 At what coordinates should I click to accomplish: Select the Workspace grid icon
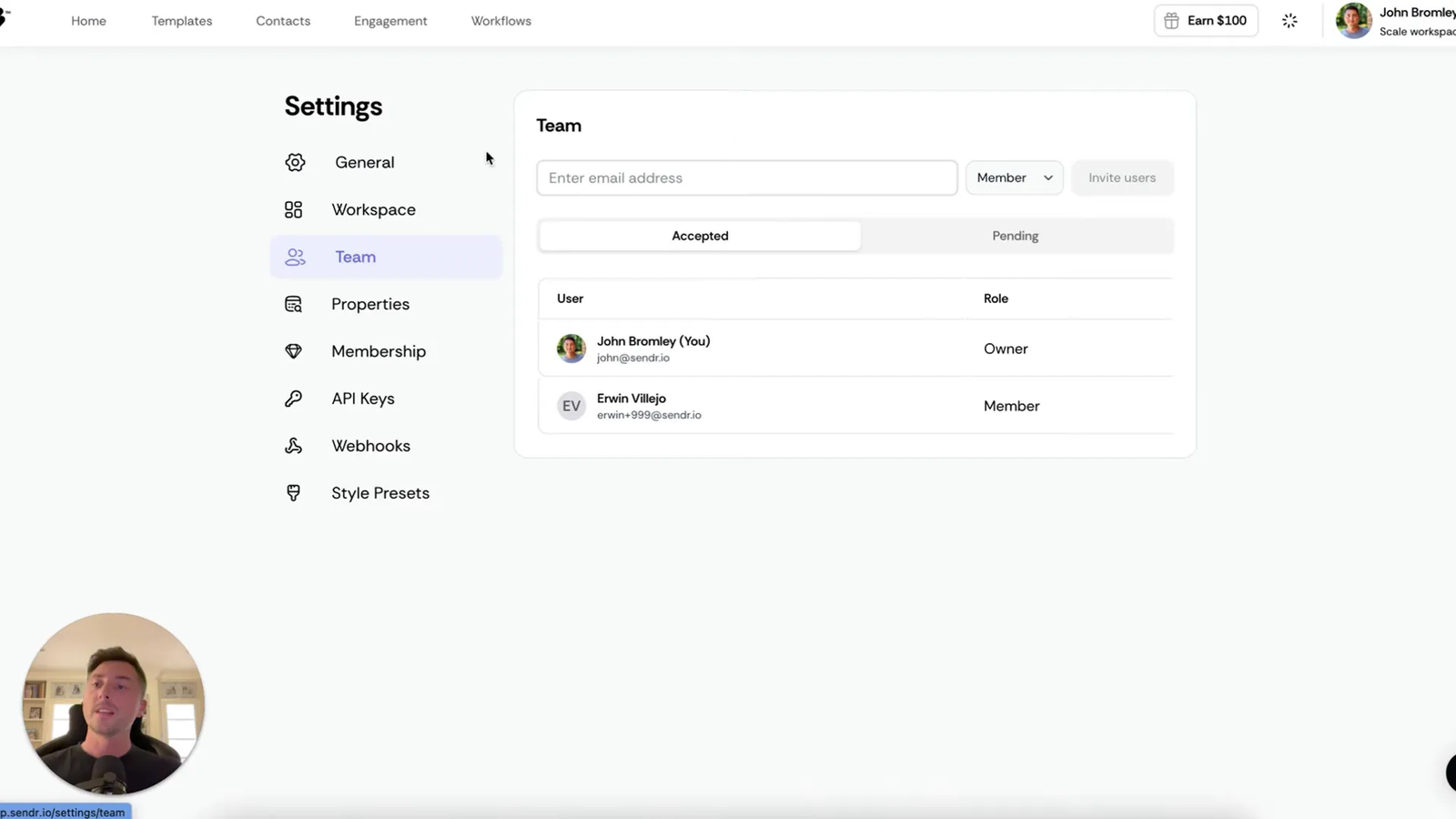point(293,209)
